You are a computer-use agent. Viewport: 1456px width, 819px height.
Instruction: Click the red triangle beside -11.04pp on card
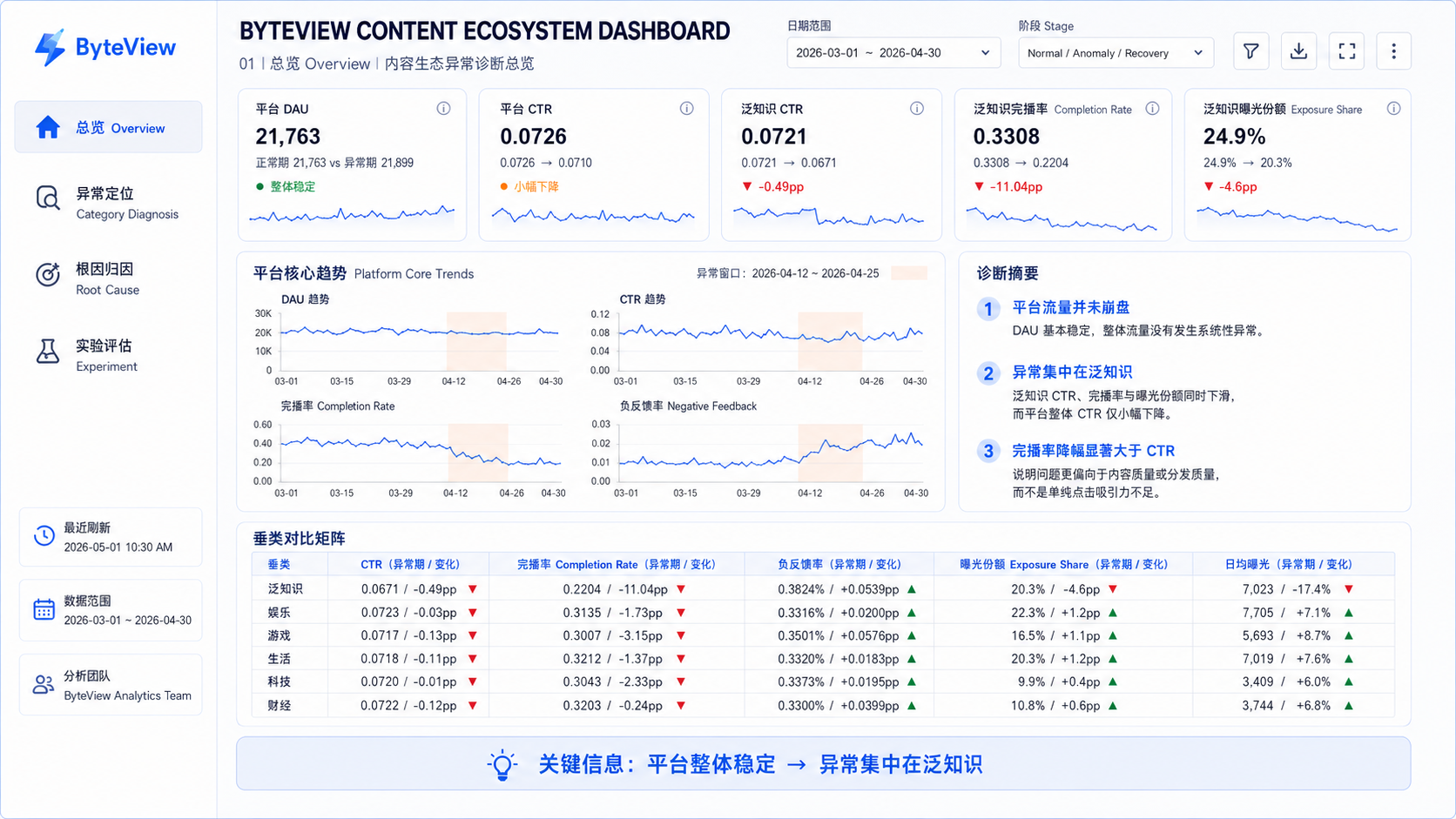pyautogui.click(x=979, y=186)
